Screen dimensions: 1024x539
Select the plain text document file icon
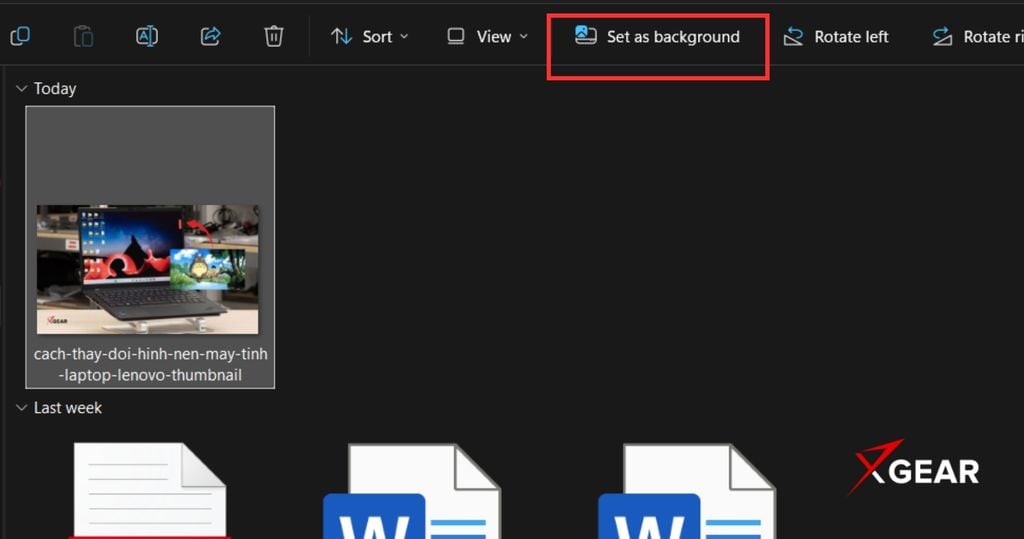pyautogui.click(x=150, y=490)
